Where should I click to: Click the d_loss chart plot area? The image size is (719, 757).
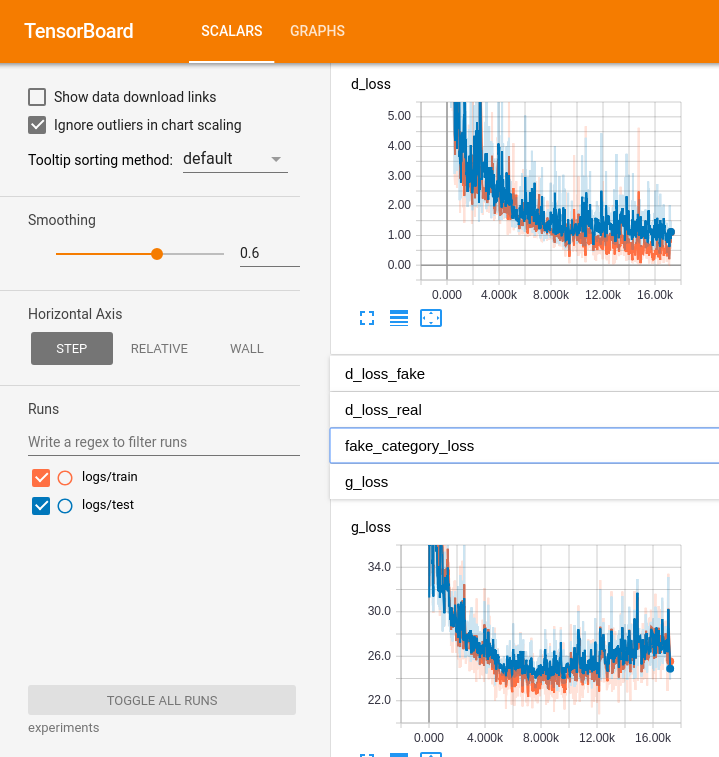pos(550,191)
